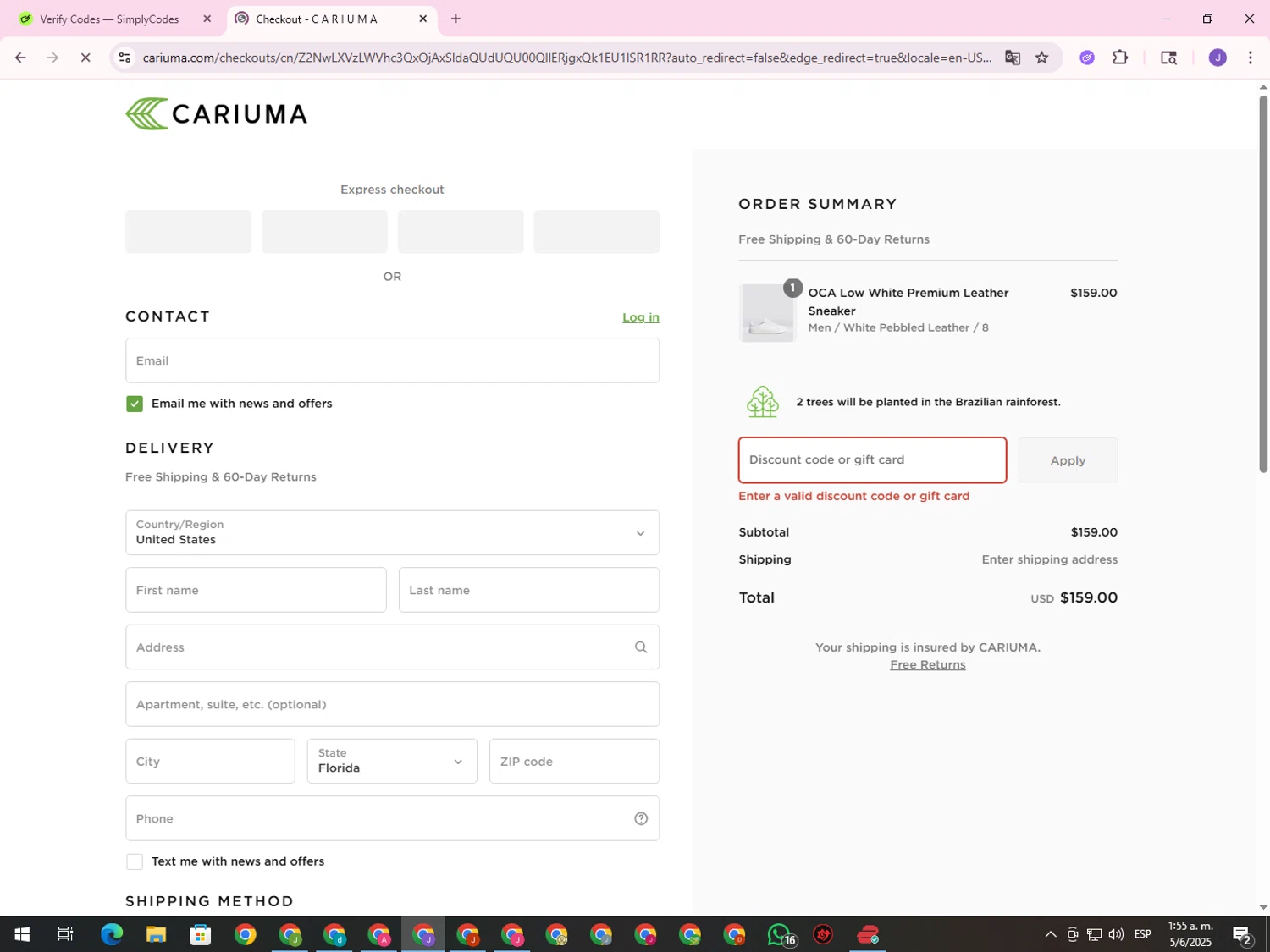This screenshot has height=952, width=1270.
Task: Open the Country/Region dropdown
Action: coord(392,532)
